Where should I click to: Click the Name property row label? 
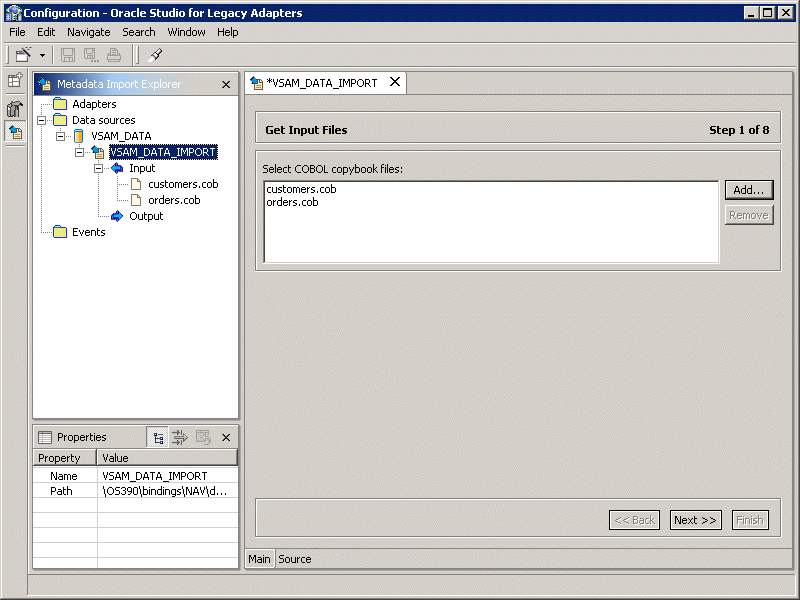pyautogui.click(x=64, y=476)
